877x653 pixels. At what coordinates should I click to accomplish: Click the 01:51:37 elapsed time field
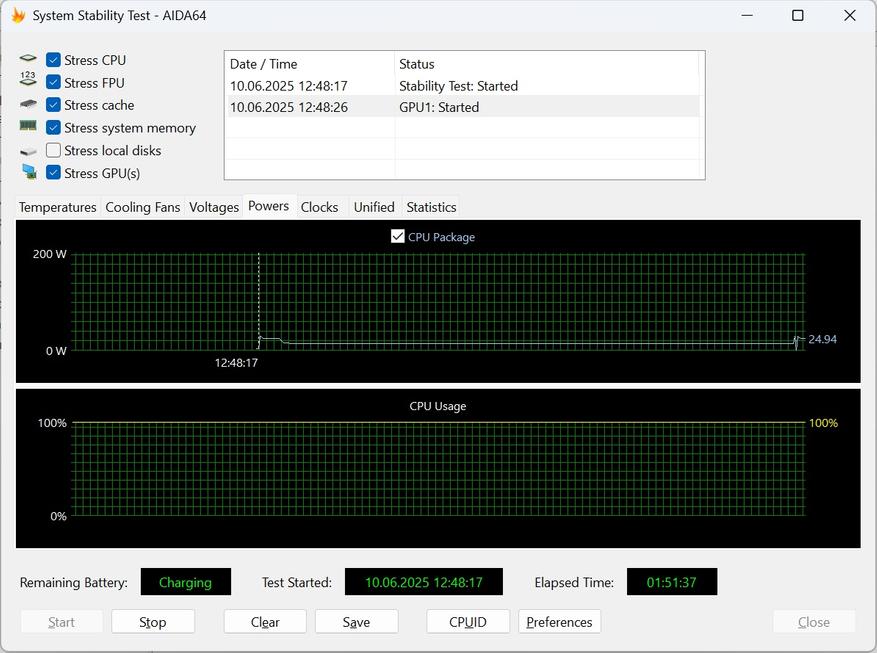click(672, 582)
